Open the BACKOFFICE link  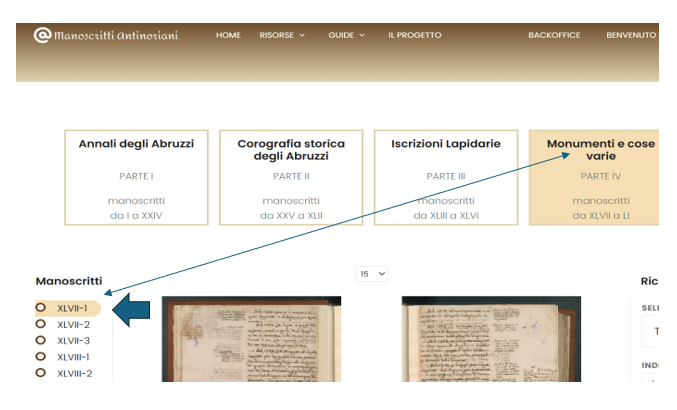(x=554, y=35)
